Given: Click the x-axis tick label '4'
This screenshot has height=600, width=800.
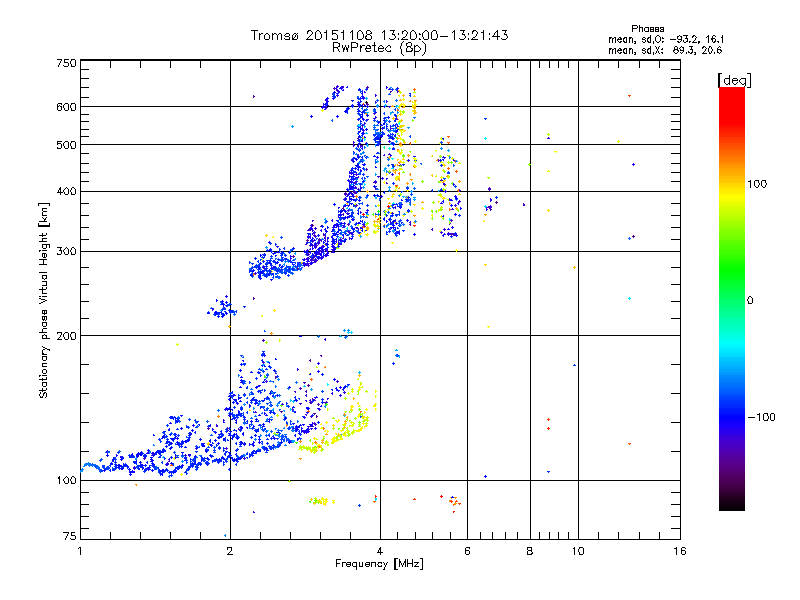Looking at the screenshot, I should [380, 551].
